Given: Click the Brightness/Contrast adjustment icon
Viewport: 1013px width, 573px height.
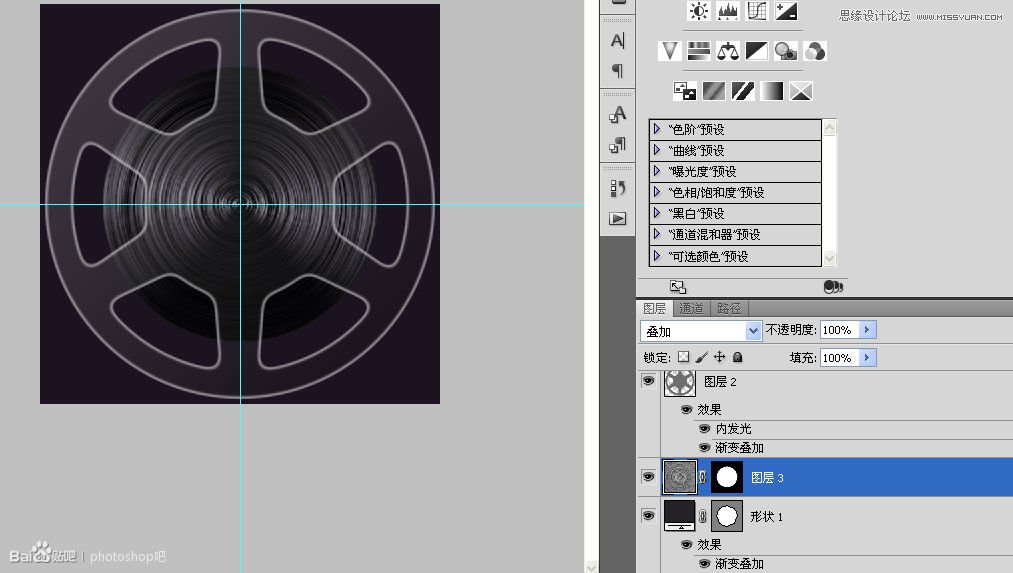Looking at the screenshot, I should pyautogui.click(x=698, y=11).
